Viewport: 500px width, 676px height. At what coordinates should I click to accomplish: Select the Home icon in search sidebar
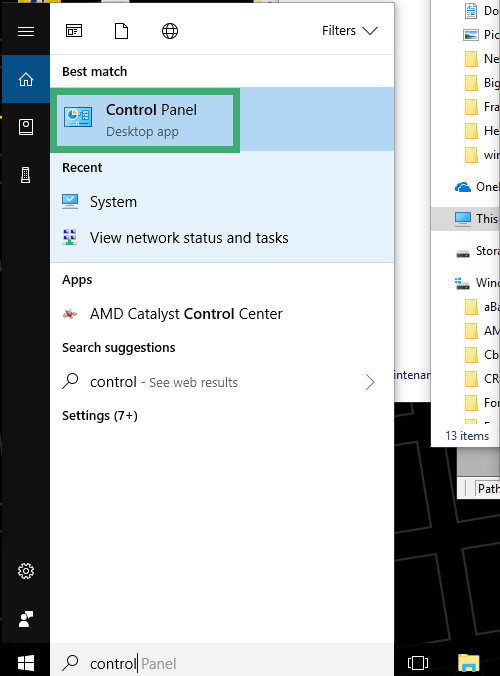click(x=26, y=79)
